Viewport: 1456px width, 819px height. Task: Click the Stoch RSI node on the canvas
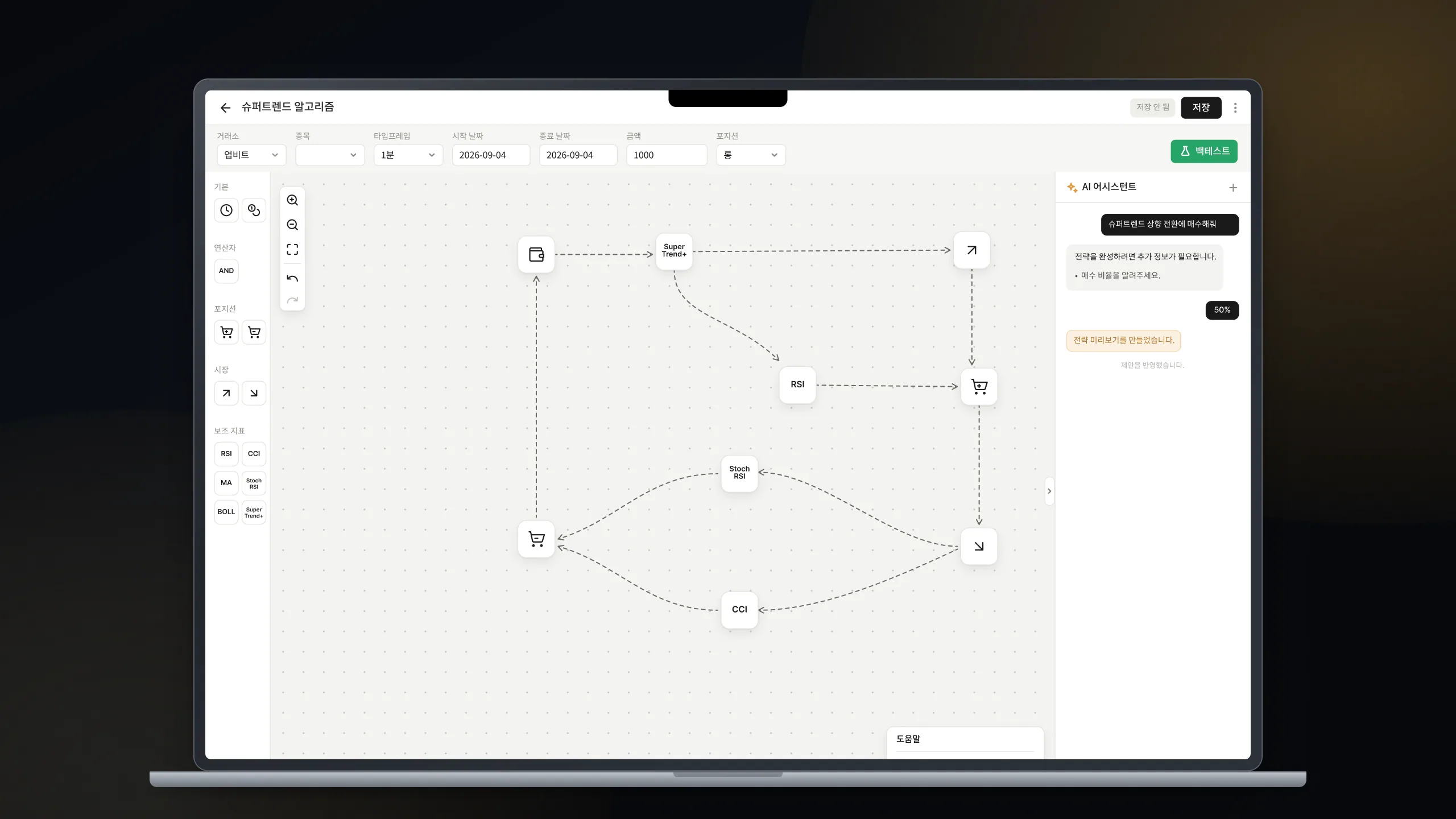(739, 473)
